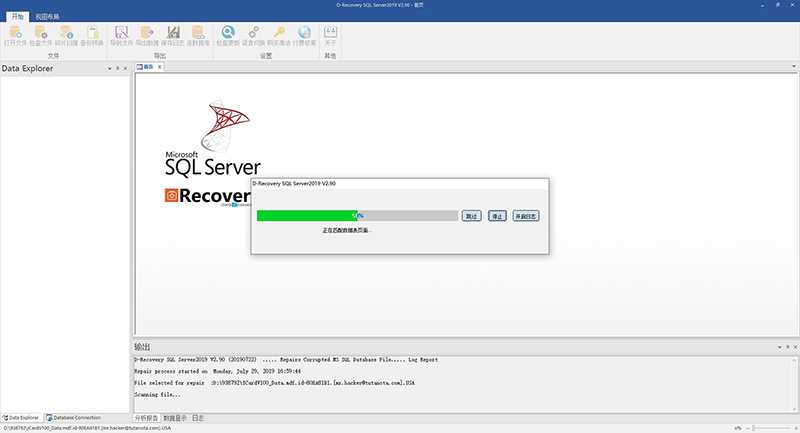
Task: Close the 首页 document tab
Action: pos(160,67)
